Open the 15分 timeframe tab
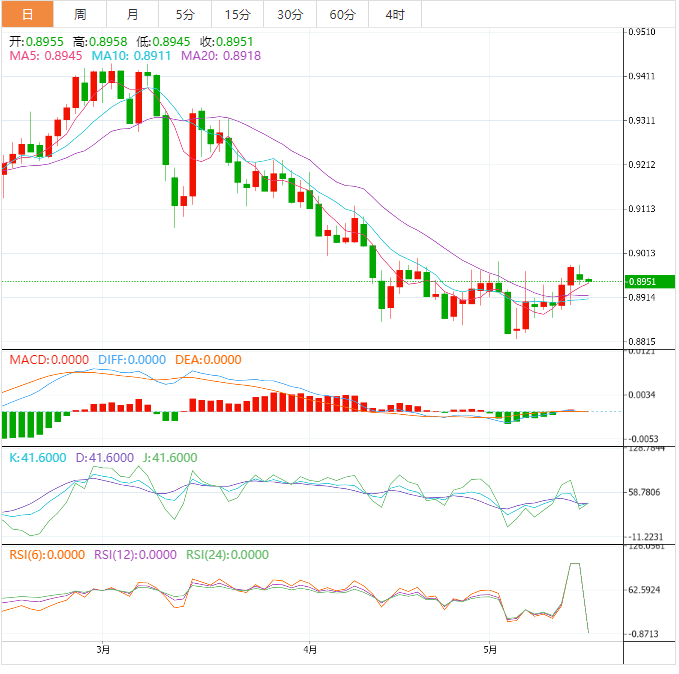This screenshot has width=679, height=674. (238, 14)
